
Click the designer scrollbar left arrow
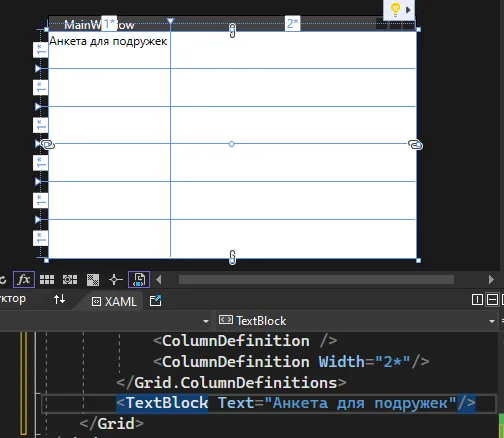pyautogui.click(x=159, y=279)
